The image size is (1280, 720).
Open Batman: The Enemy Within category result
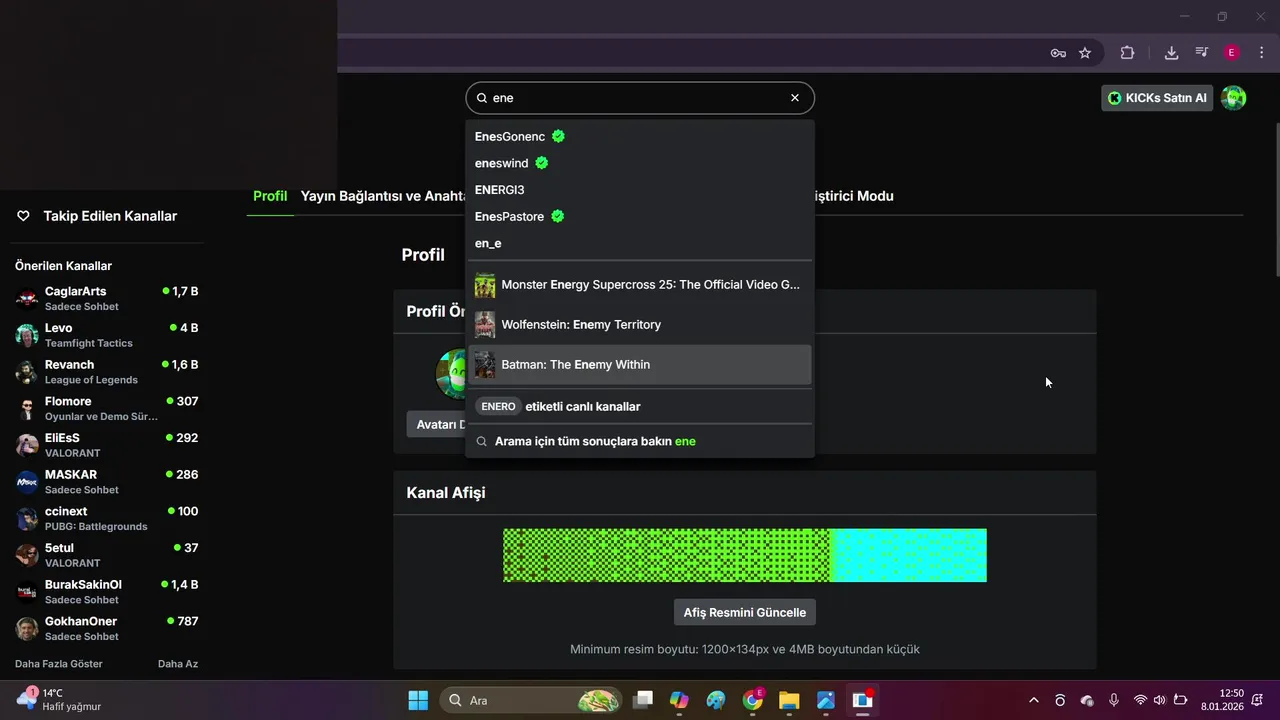[640, 365]
